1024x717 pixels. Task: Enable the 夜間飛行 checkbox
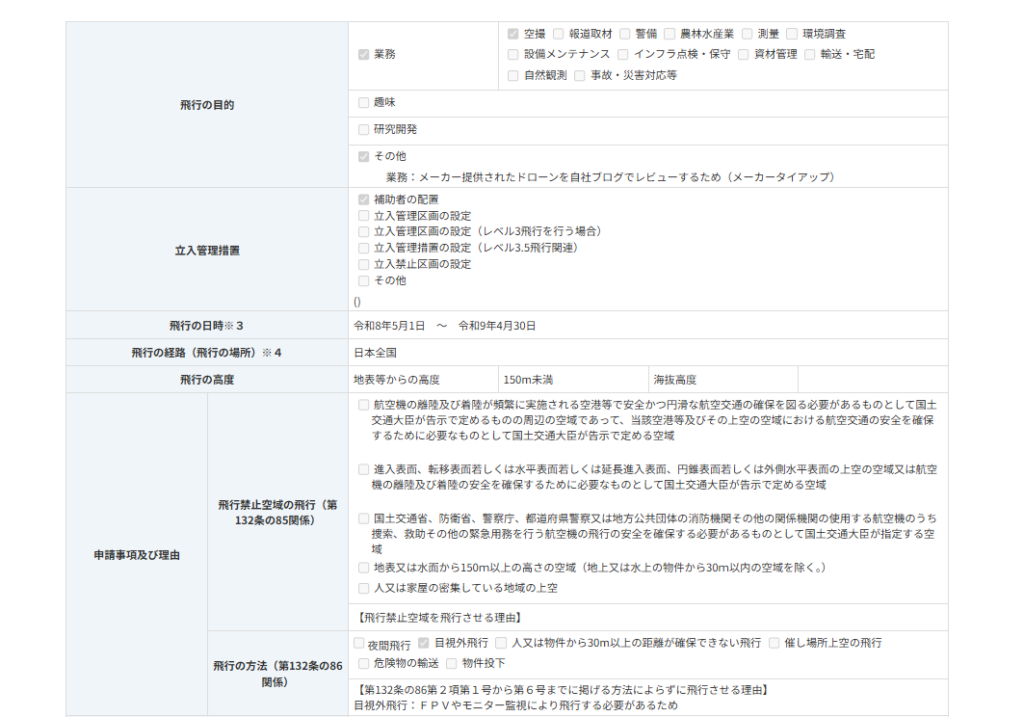coord(359,644)
